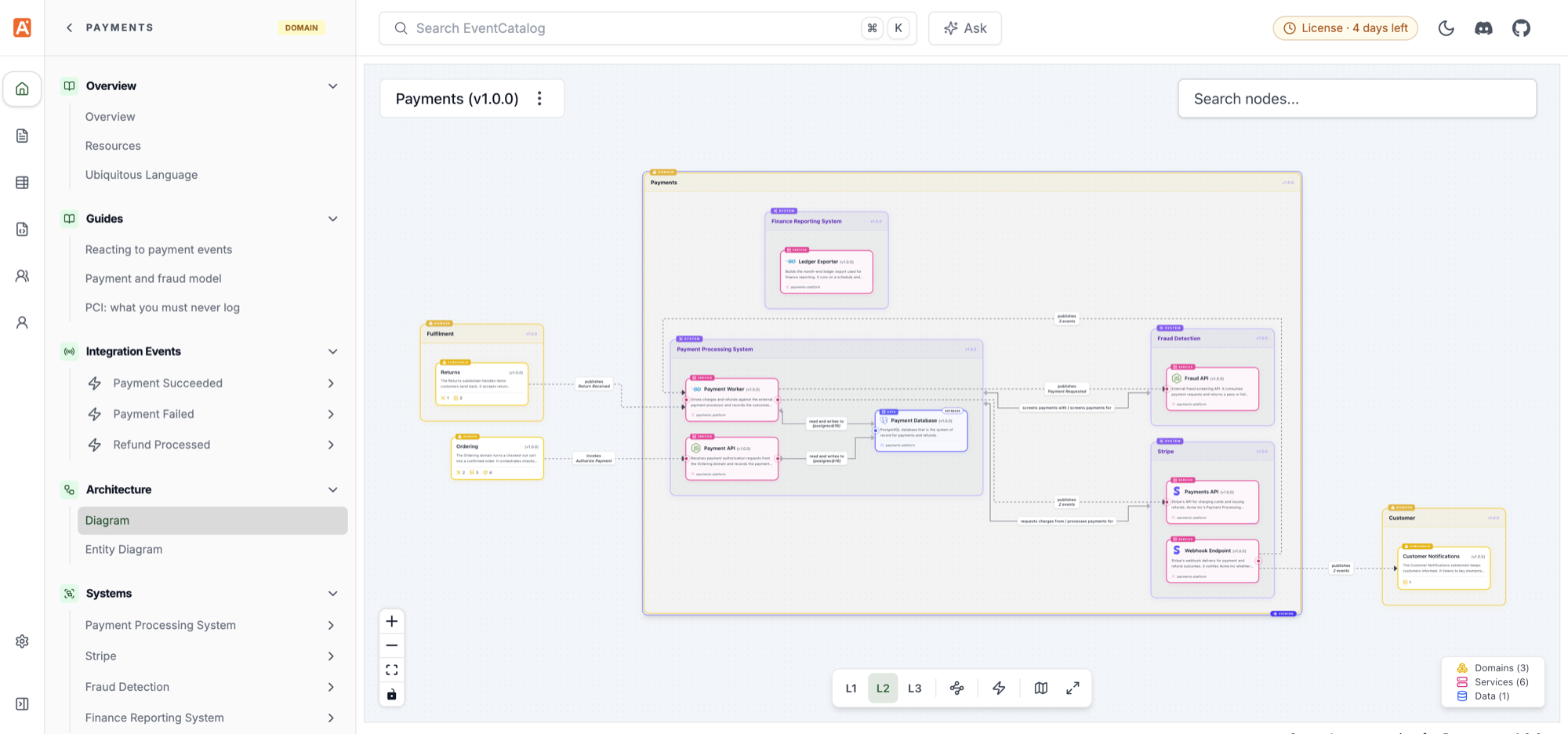
Task: Switch diagram to L1 level
Action: [x=851, y=689]
